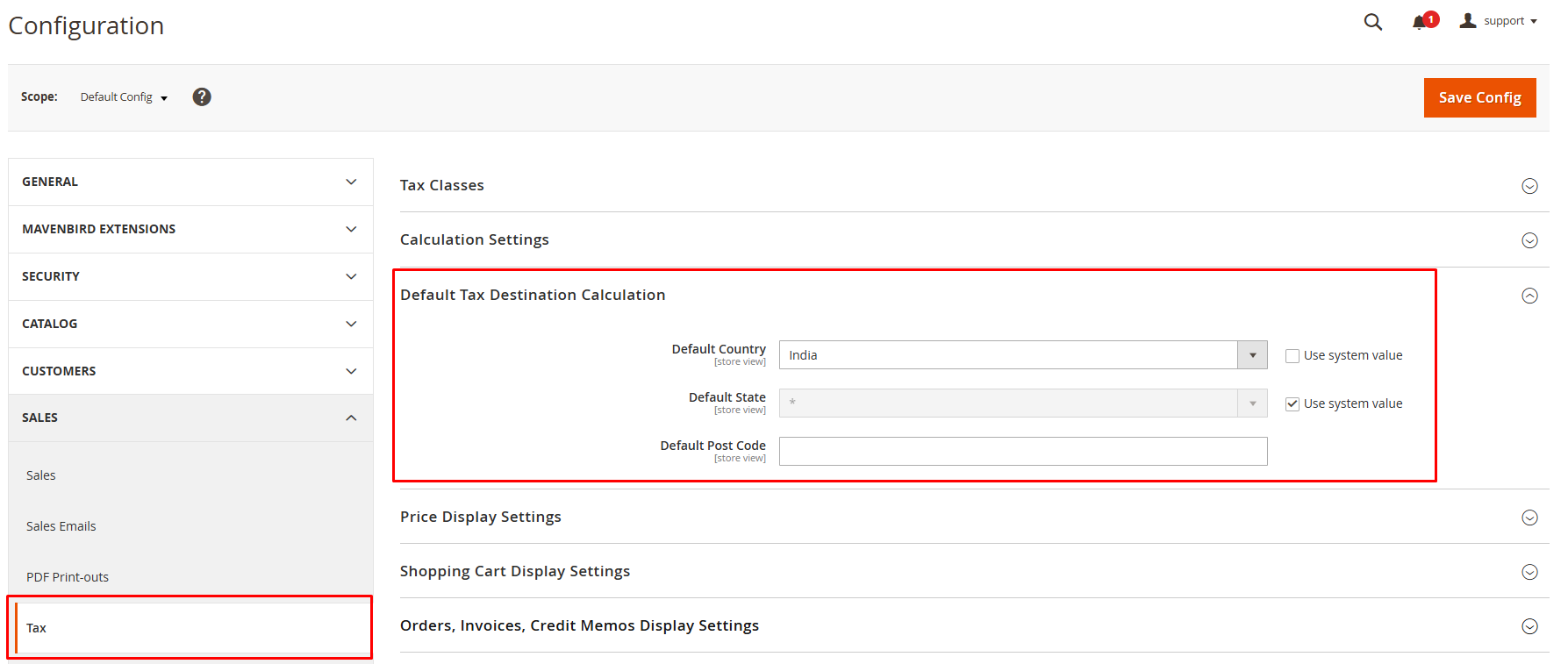This screenshot has width=1568, height=664.
Task: Expand Shopping Cart Display Settings chevron
Action: [1529, 572]
